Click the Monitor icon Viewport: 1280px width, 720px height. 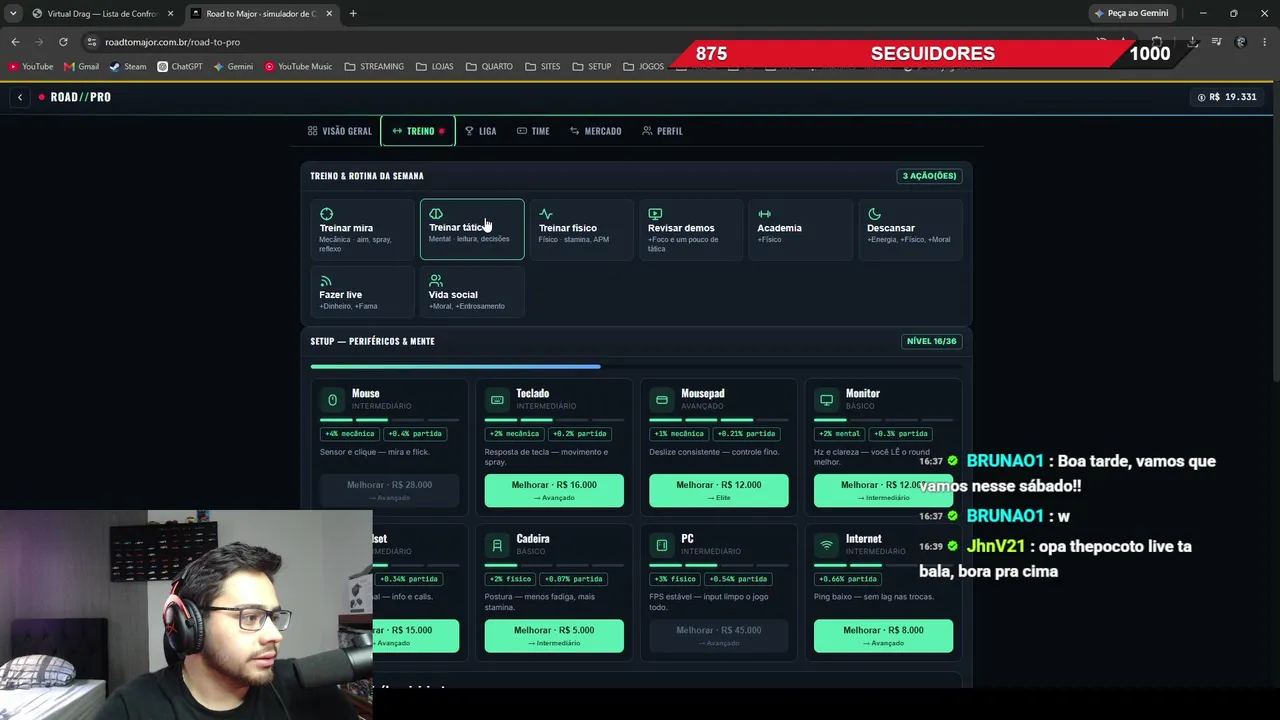point(826,400)
